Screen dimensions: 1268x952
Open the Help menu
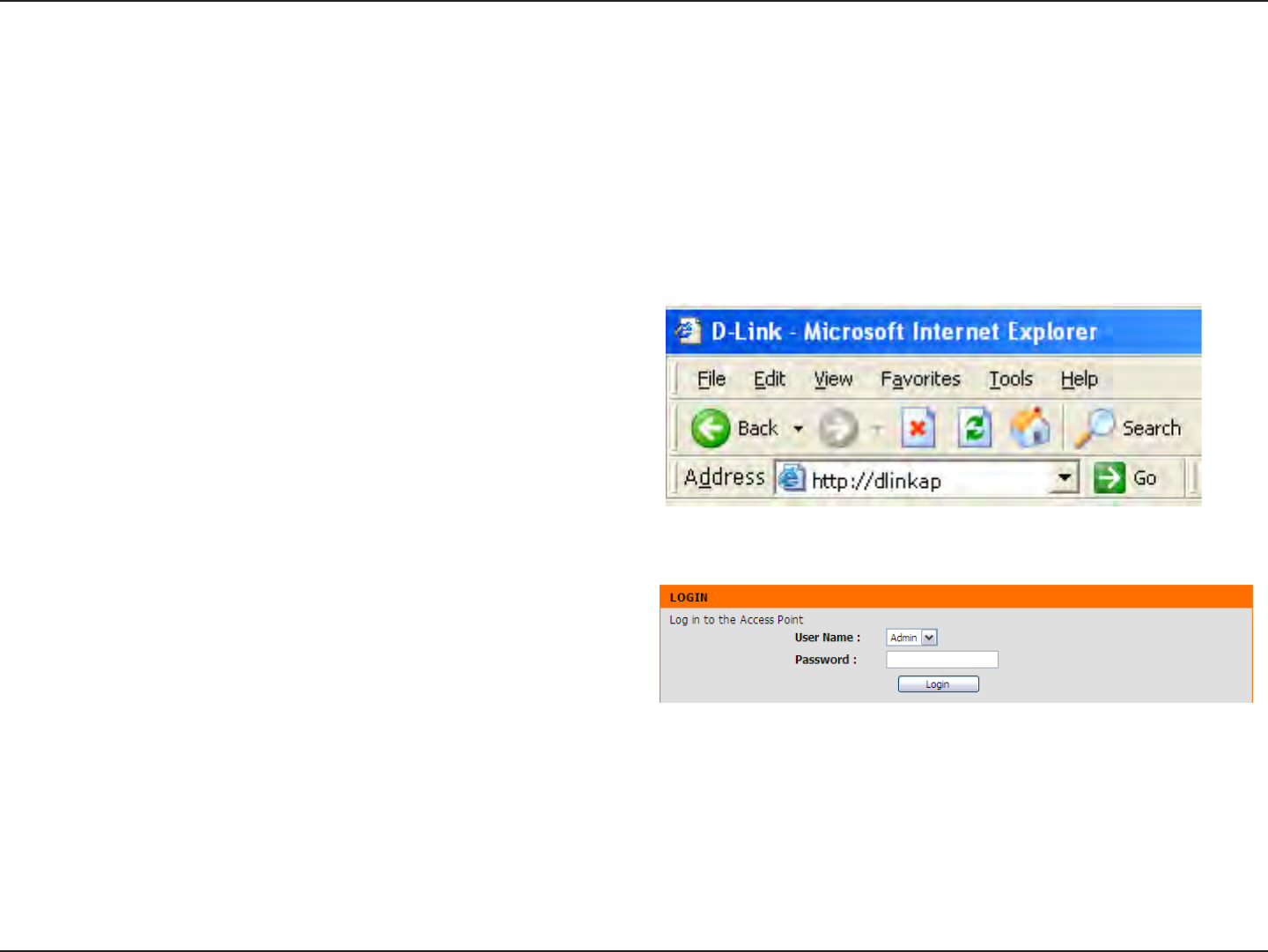[1079, 379]
